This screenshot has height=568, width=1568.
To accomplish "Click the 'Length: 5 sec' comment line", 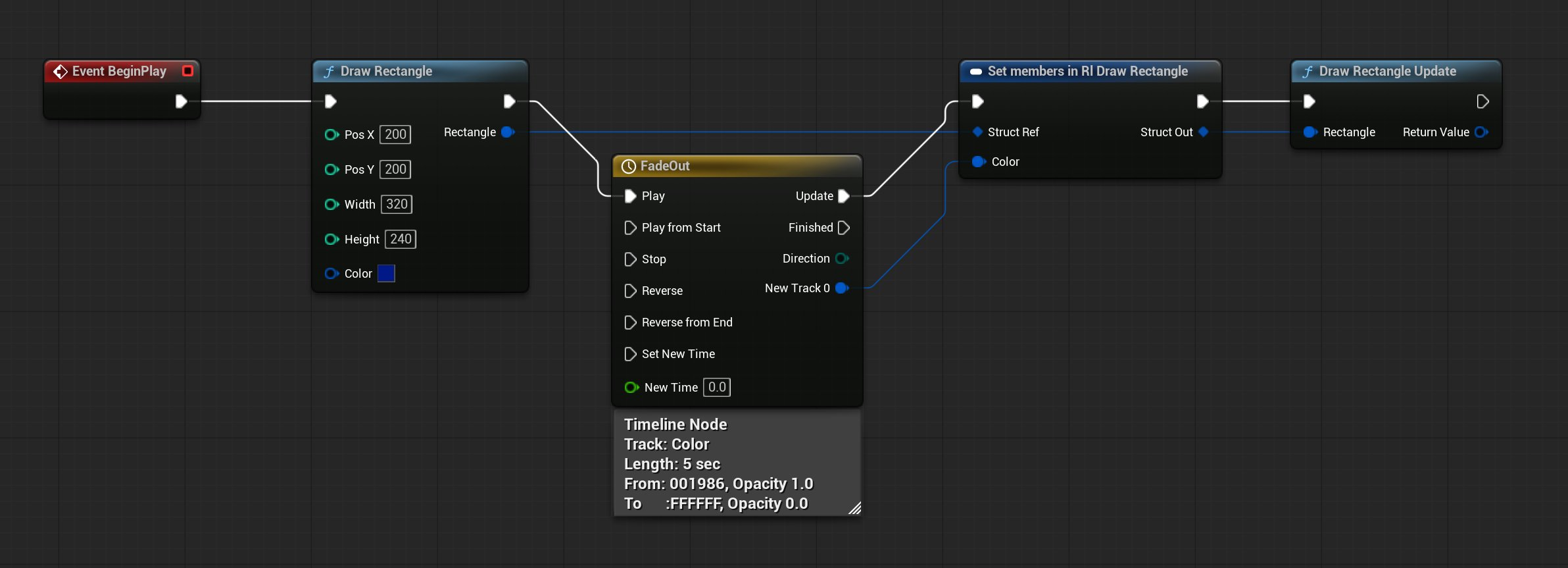I will (672, 464).
